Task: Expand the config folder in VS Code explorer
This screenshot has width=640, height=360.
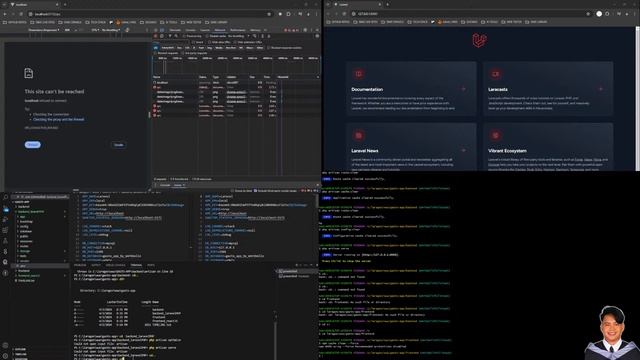Action: pyautogui.click(x=24, y=227)
